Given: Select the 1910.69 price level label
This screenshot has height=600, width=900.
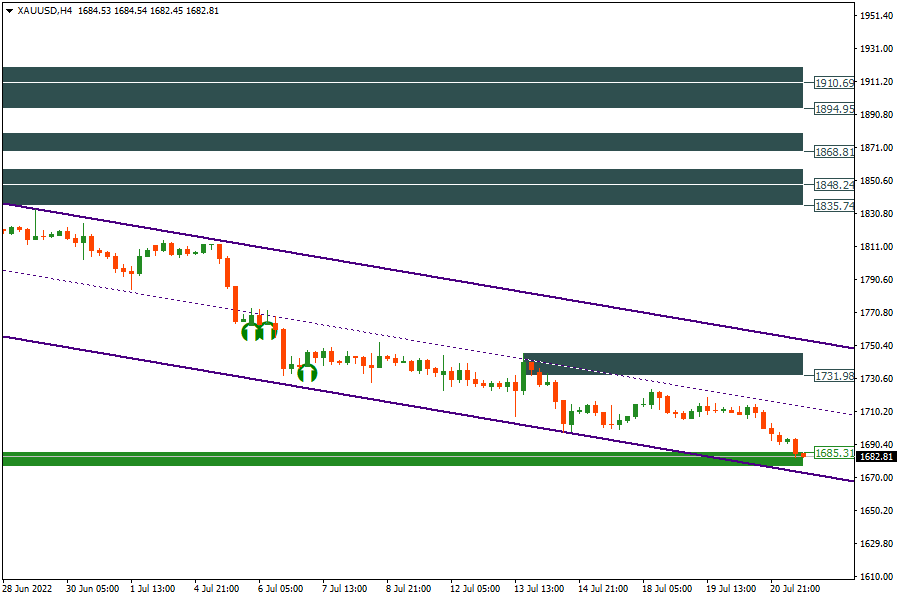Looking at the screenshot, I should (x=833, y=83).
